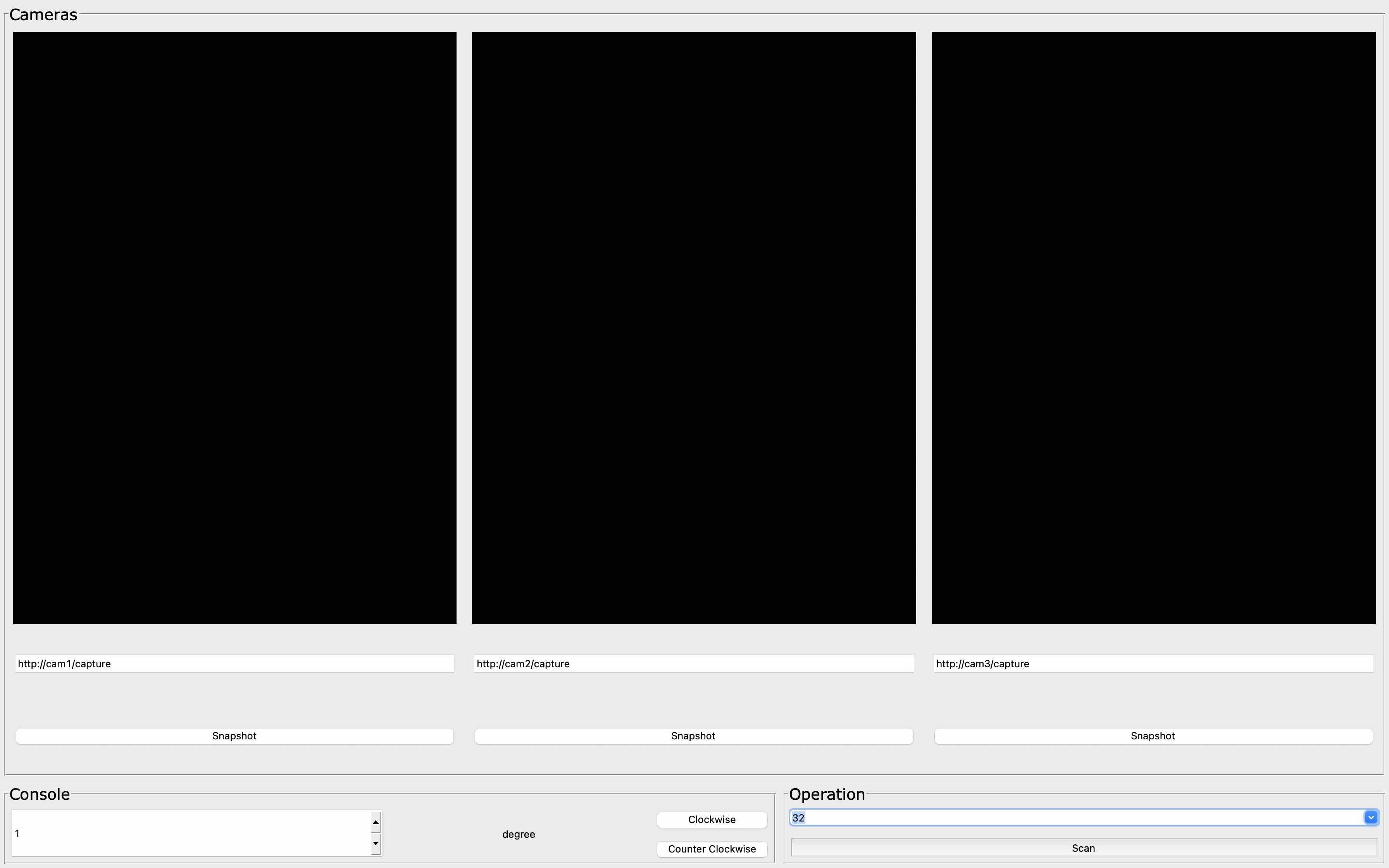
Task: Take a Snapshot from camera 1
Action: 234,736
